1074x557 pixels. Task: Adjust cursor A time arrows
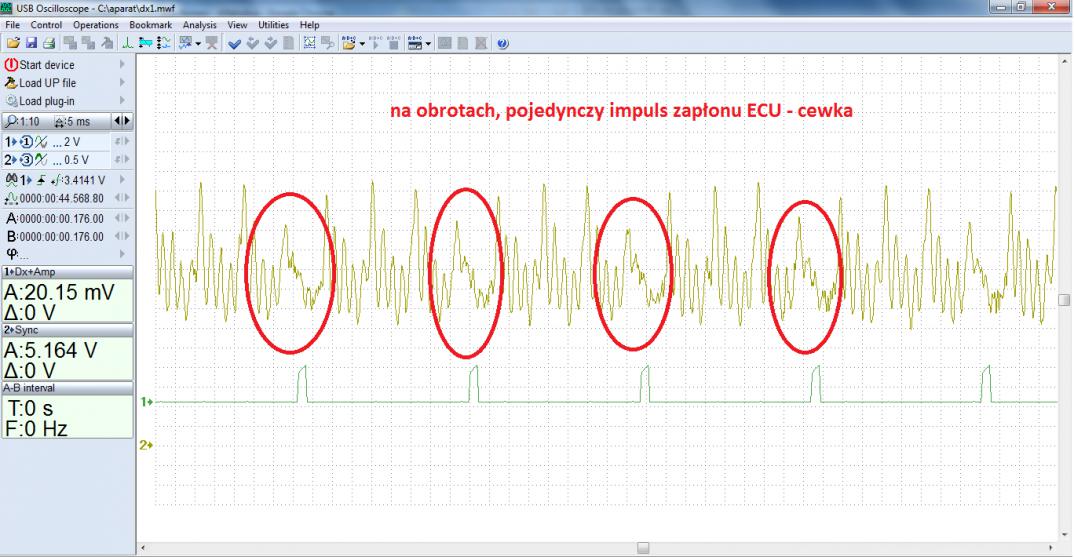pos(121,218)
